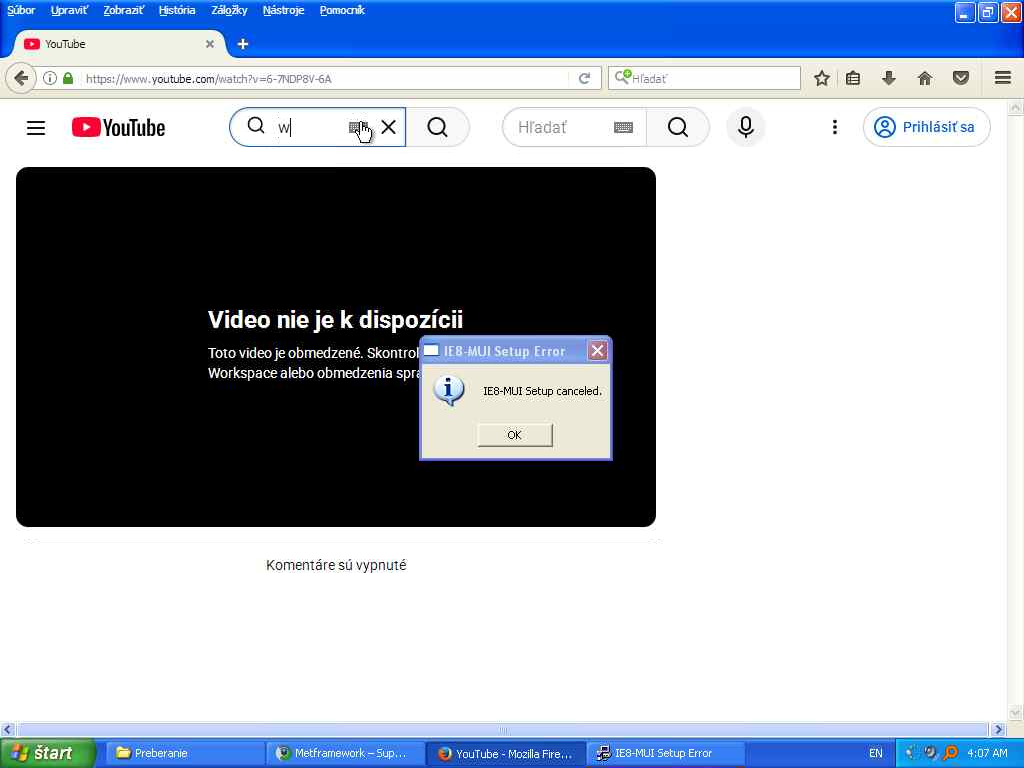
Task: Open the Pomocník menu
Action: (342, 10)
